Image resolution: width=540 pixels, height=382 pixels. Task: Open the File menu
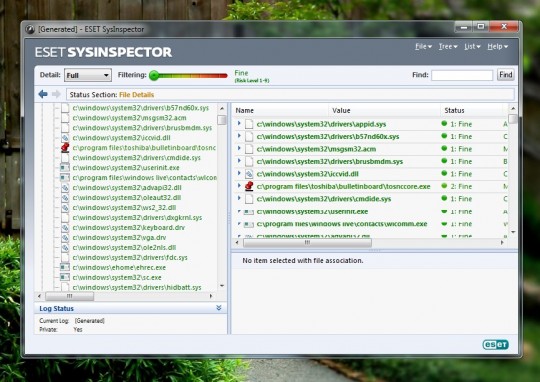tap(423, 47)
